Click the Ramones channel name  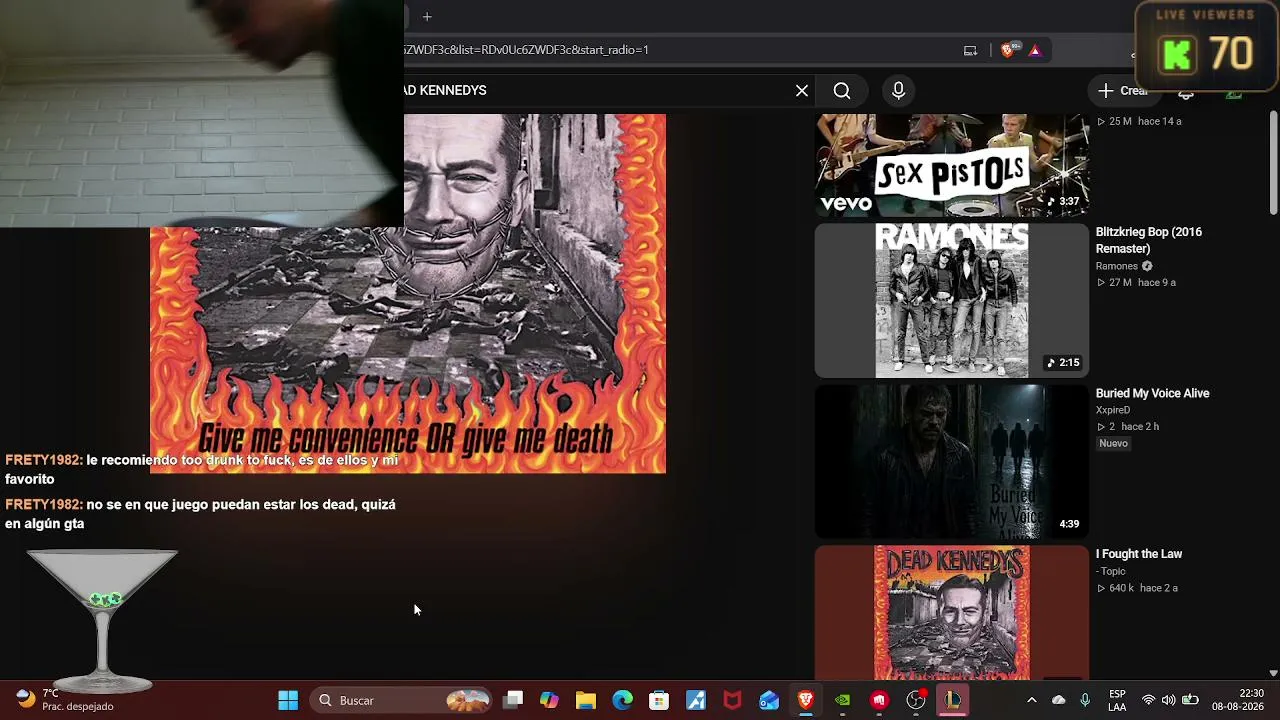pyautogui.click(x=1117, y=266)
